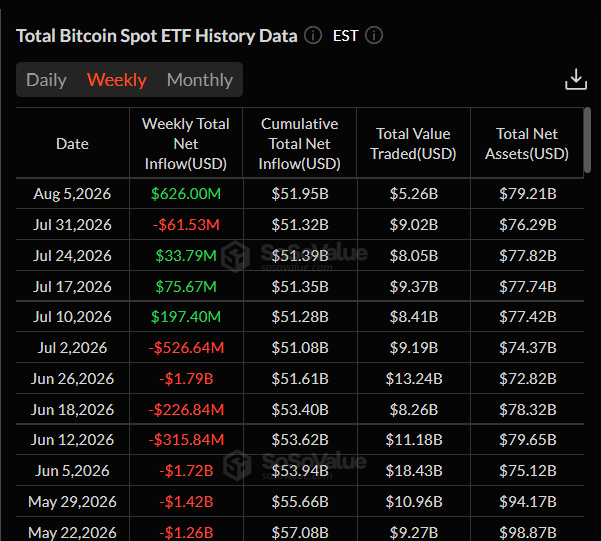601x541 pixels.
Task: Select the Jun 26,2026 row date
Action: 72,379
